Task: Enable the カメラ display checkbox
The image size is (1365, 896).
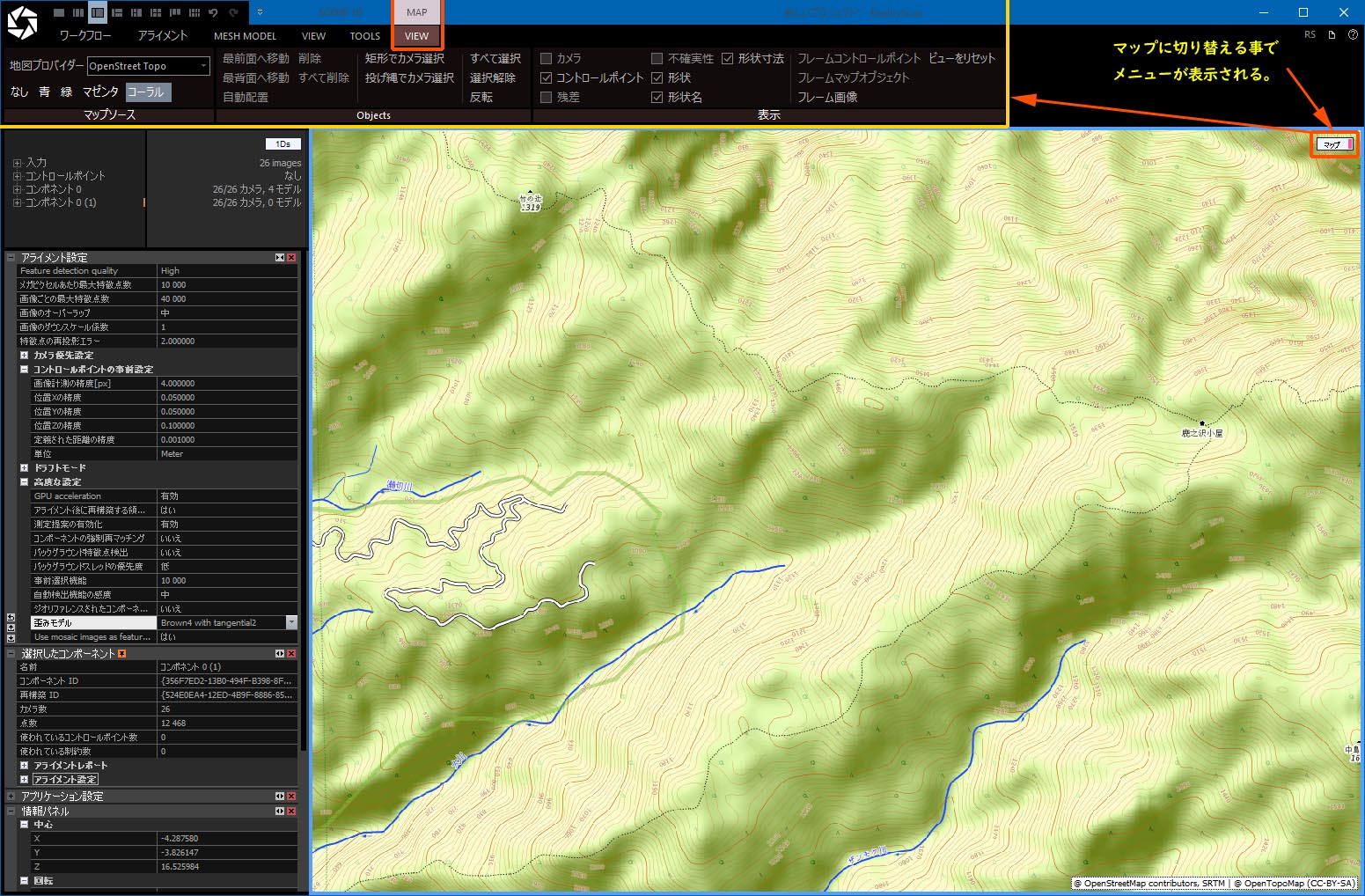Action: [x=546, y=58]
